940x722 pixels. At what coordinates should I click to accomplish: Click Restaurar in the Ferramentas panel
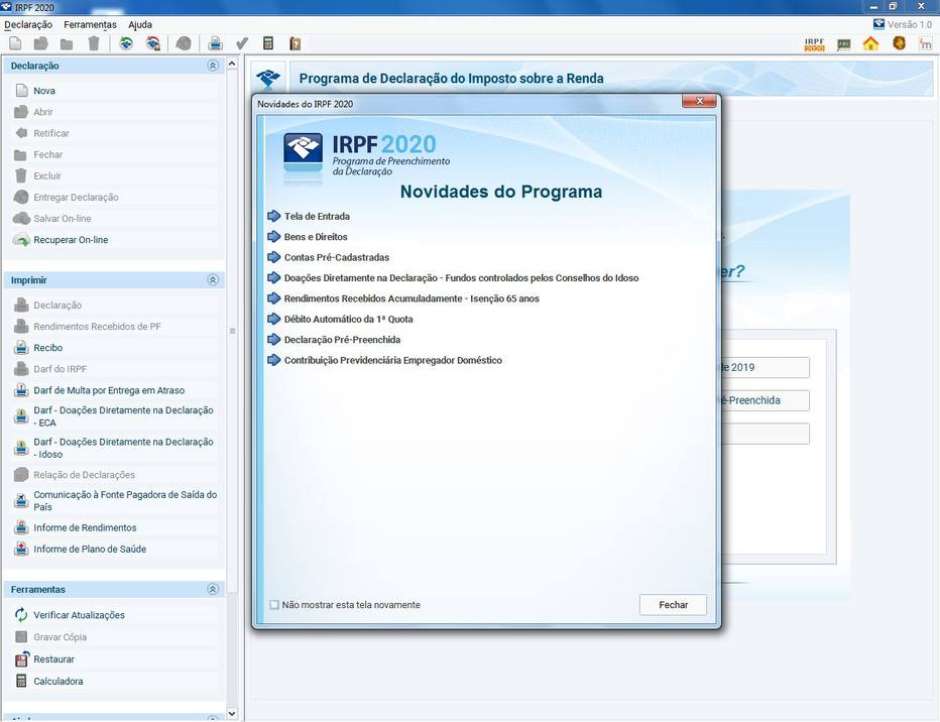(54, 659)
